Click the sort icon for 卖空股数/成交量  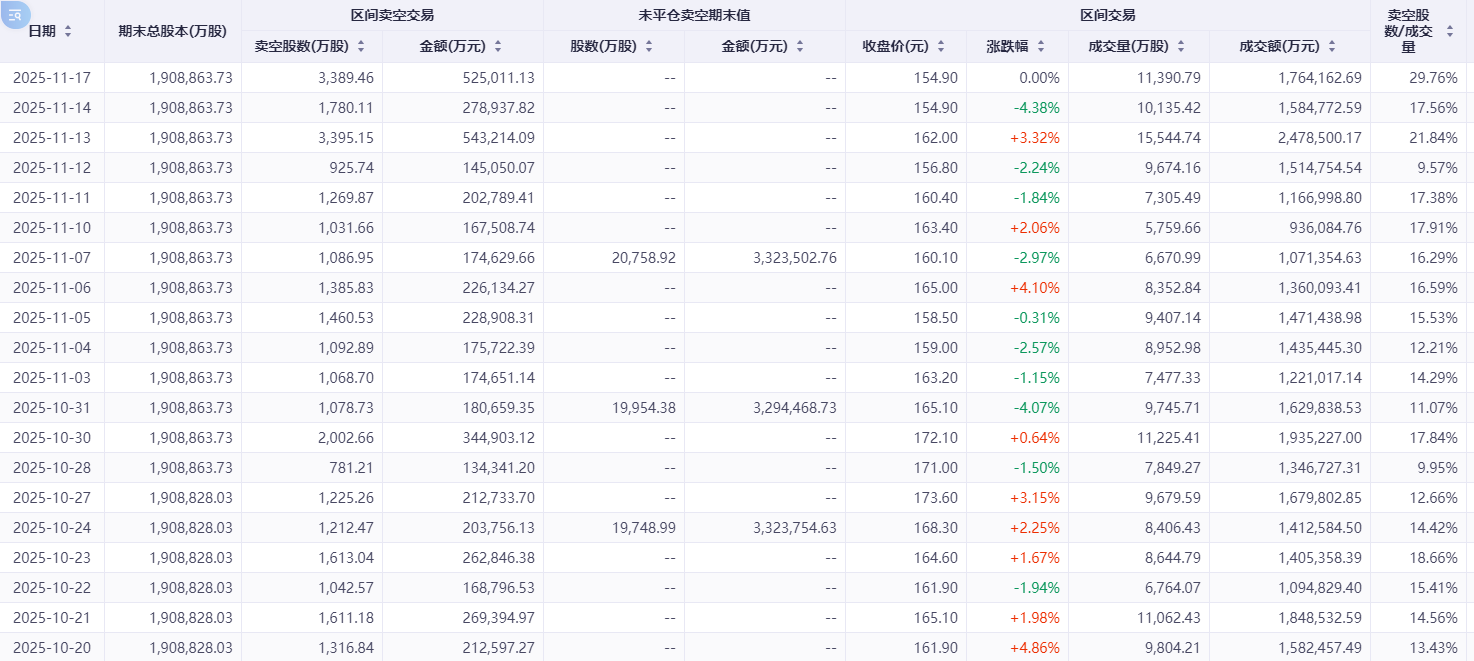1452,31
